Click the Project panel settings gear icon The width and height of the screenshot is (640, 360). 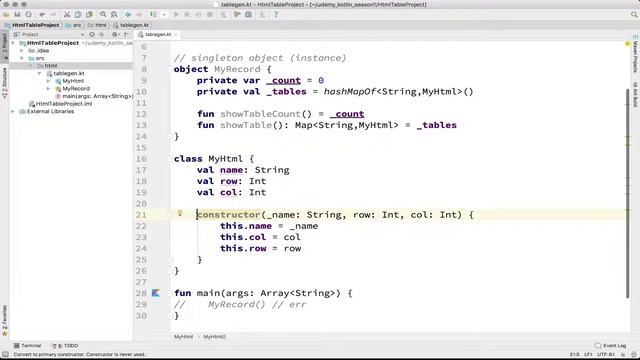pos(115,35)
